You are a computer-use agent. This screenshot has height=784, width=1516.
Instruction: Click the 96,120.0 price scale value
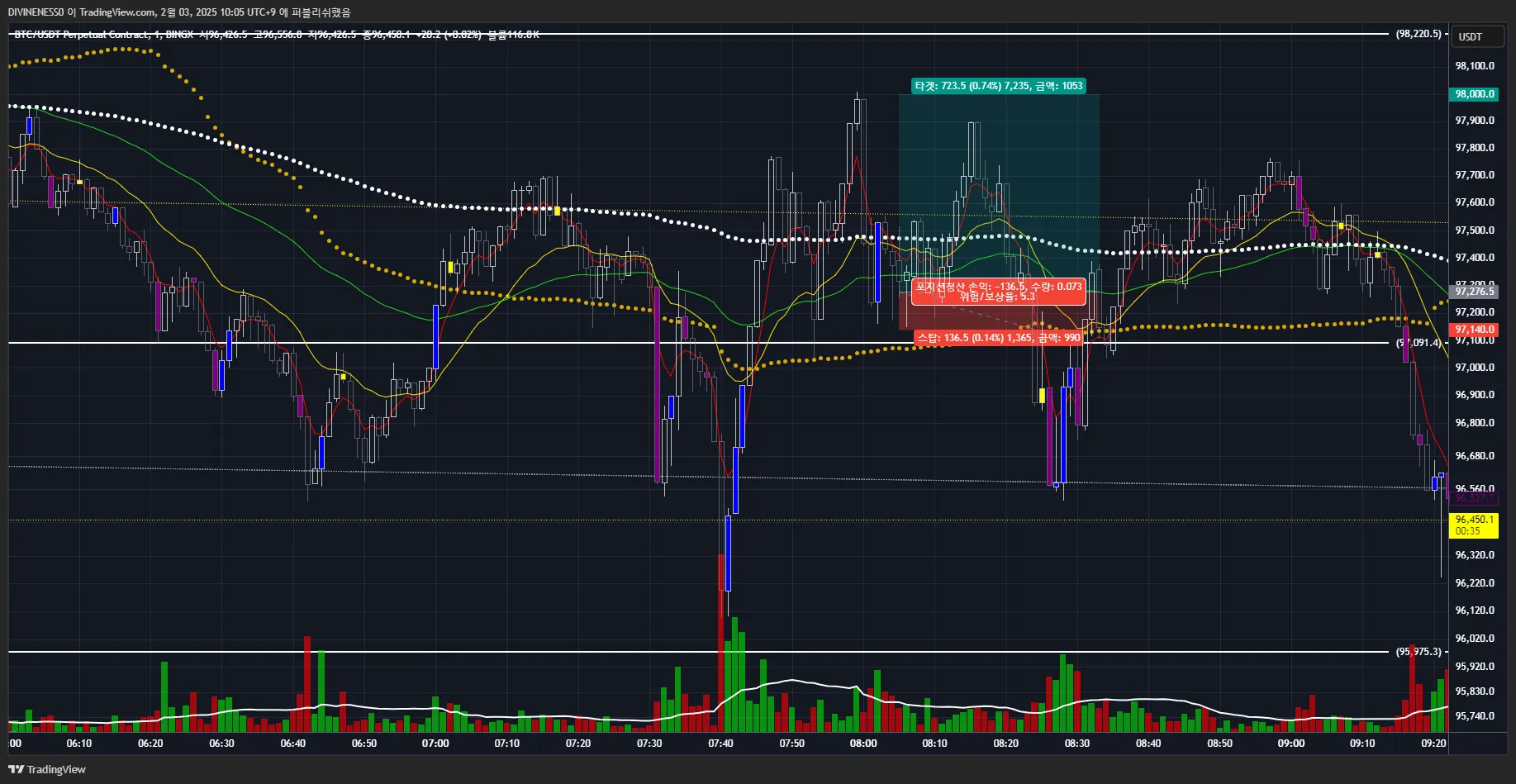1475,611
